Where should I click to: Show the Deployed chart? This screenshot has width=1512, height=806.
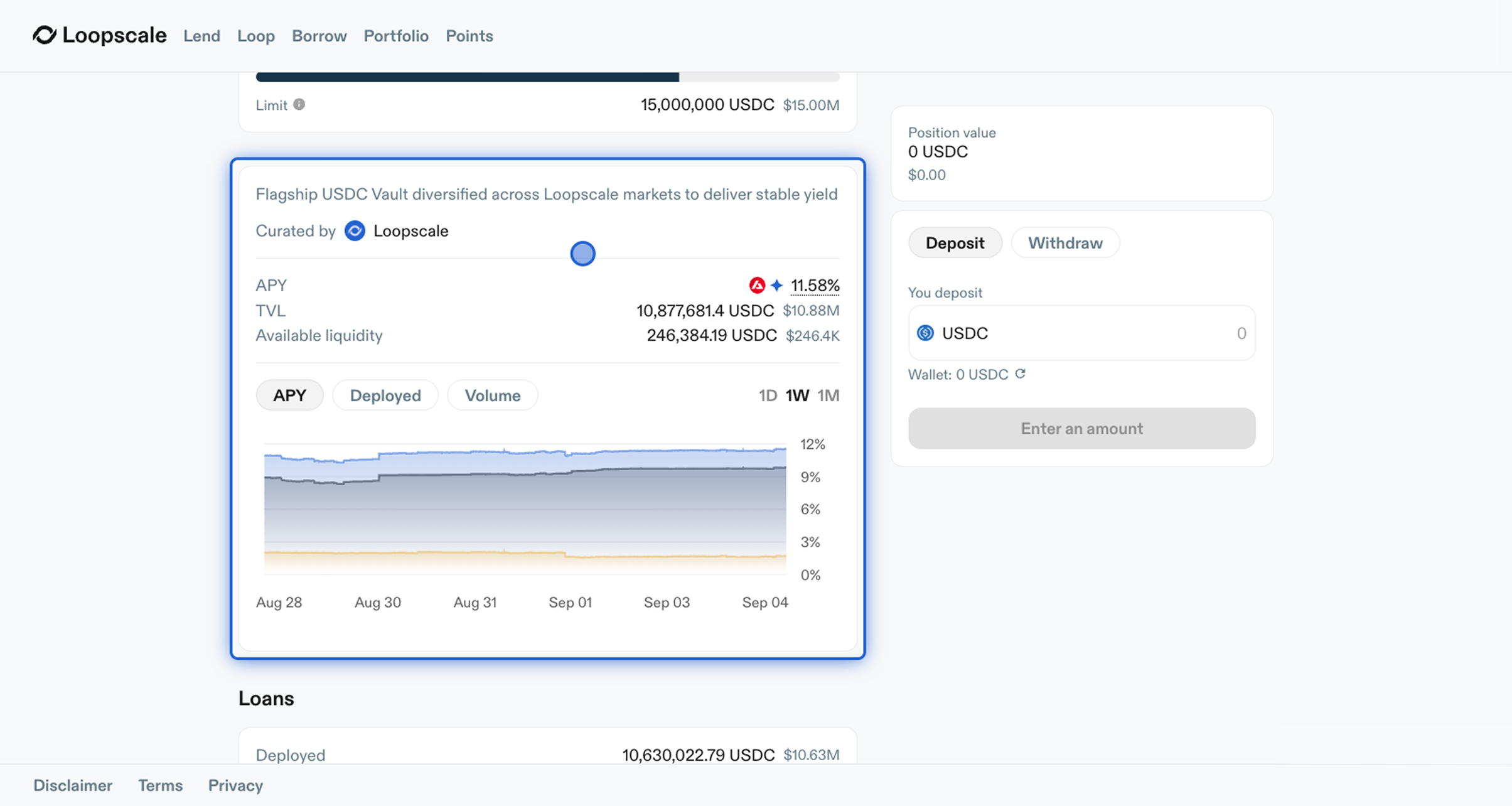tap(385, 395)
